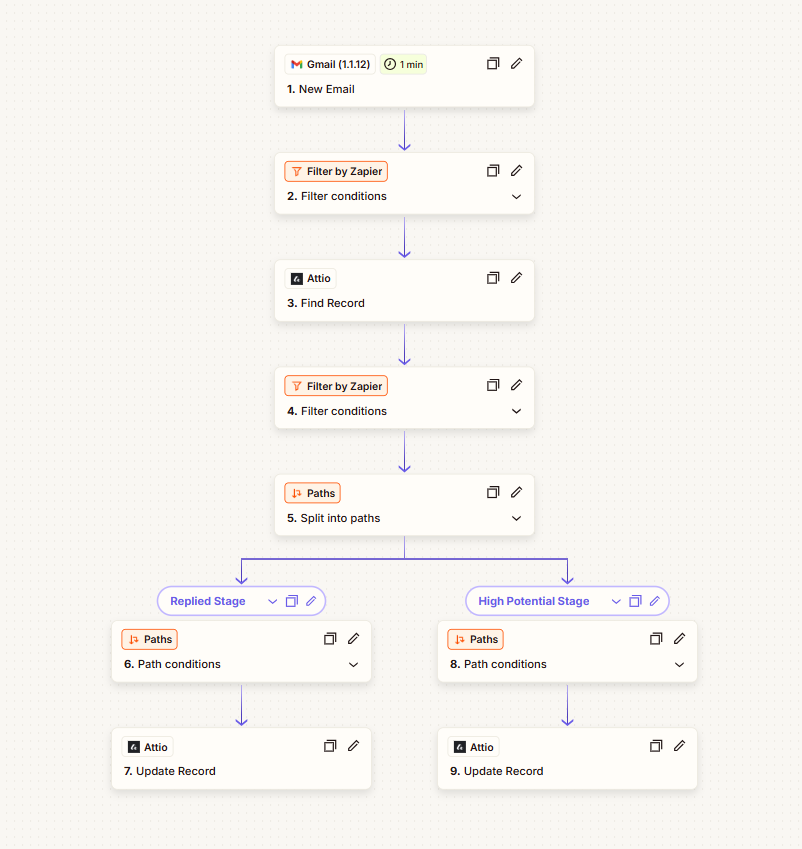802x849 pixels.
Task: Select the 8. Path conditions step card
Action: [567, 651]
